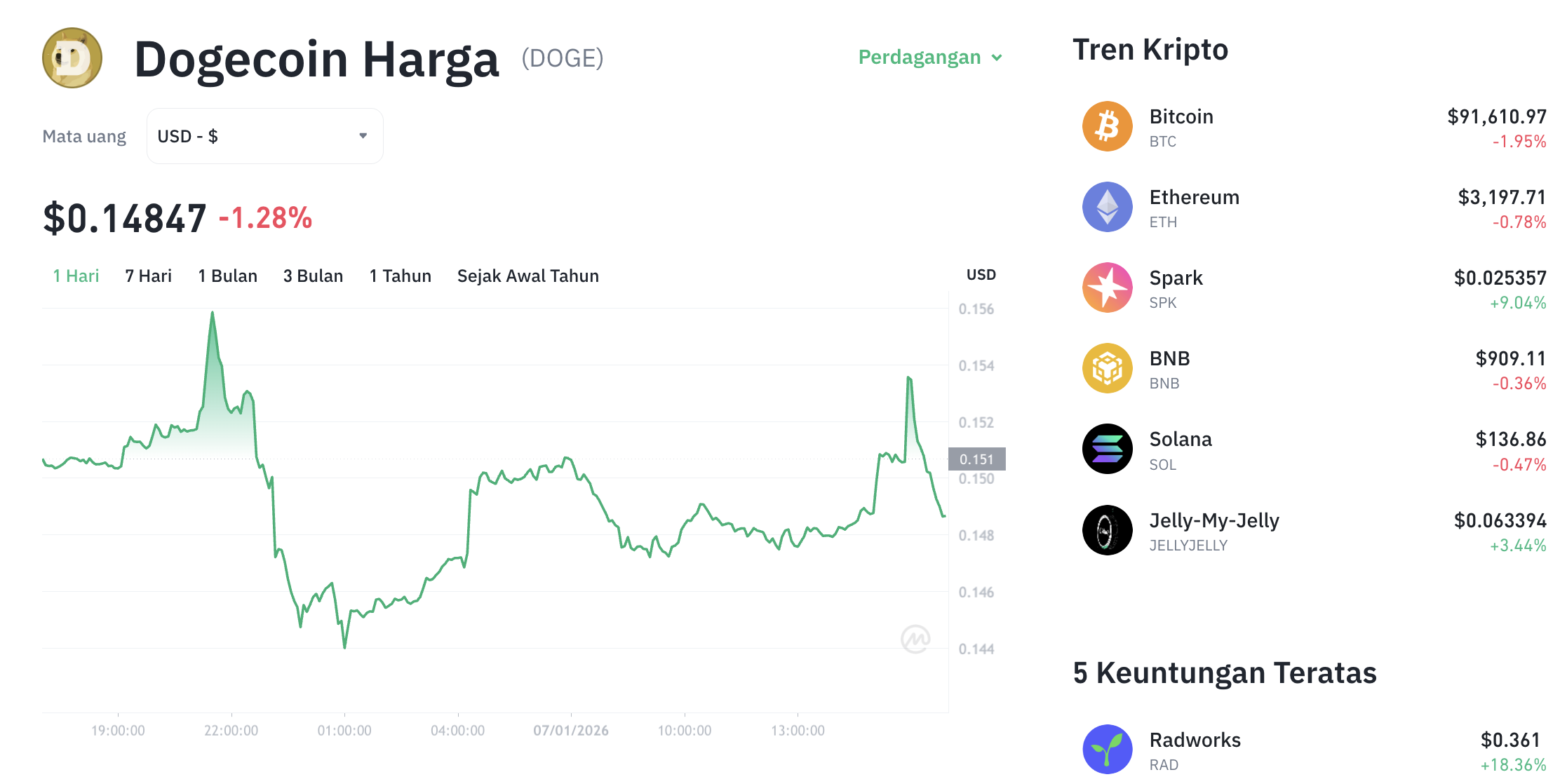1560x784 pixels.
Task: Select the 1 Bulan timeframe
Action: 228,276
